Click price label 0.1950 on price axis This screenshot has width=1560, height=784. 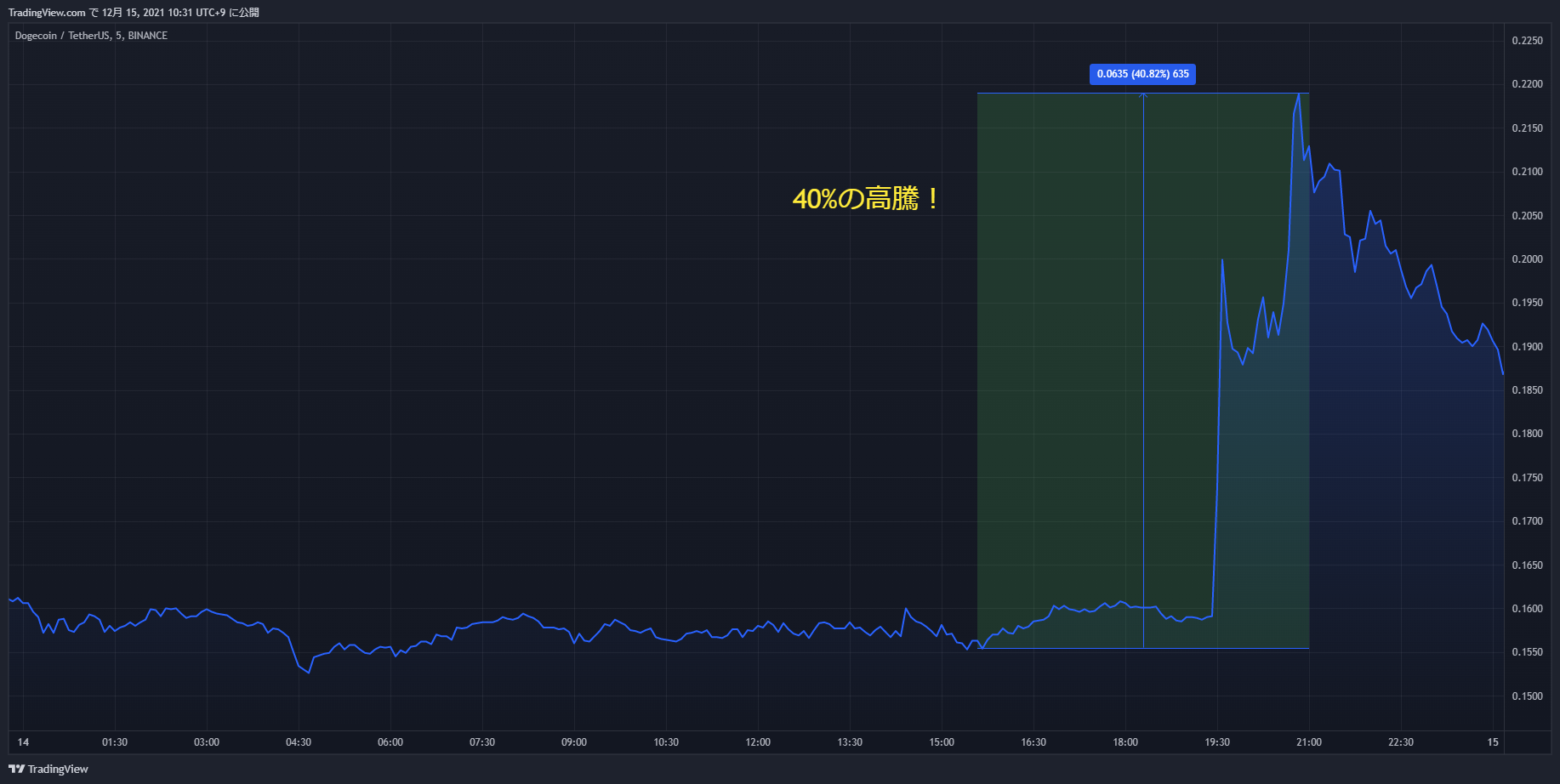[x=1527, y=303]
